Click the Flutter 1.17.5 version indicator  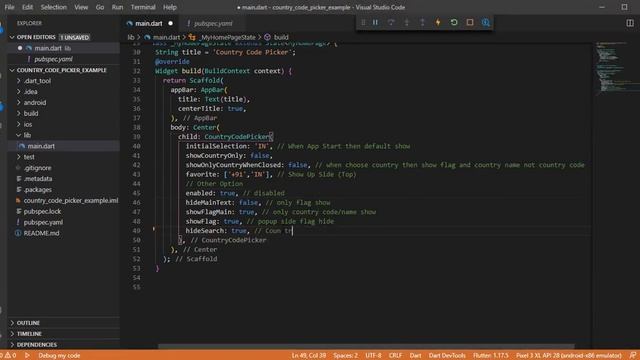coord(491,356)
